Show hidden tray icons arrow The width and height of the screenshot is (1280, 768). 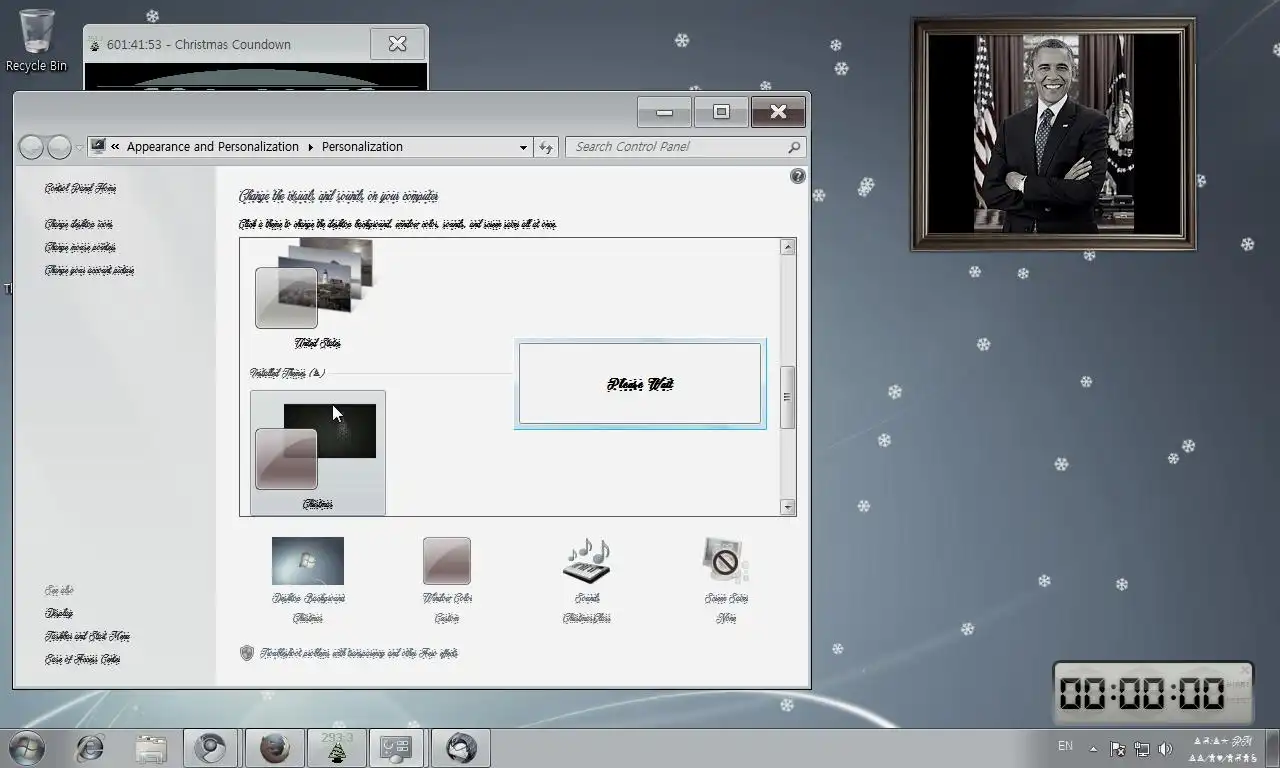tap(1093, 748)
